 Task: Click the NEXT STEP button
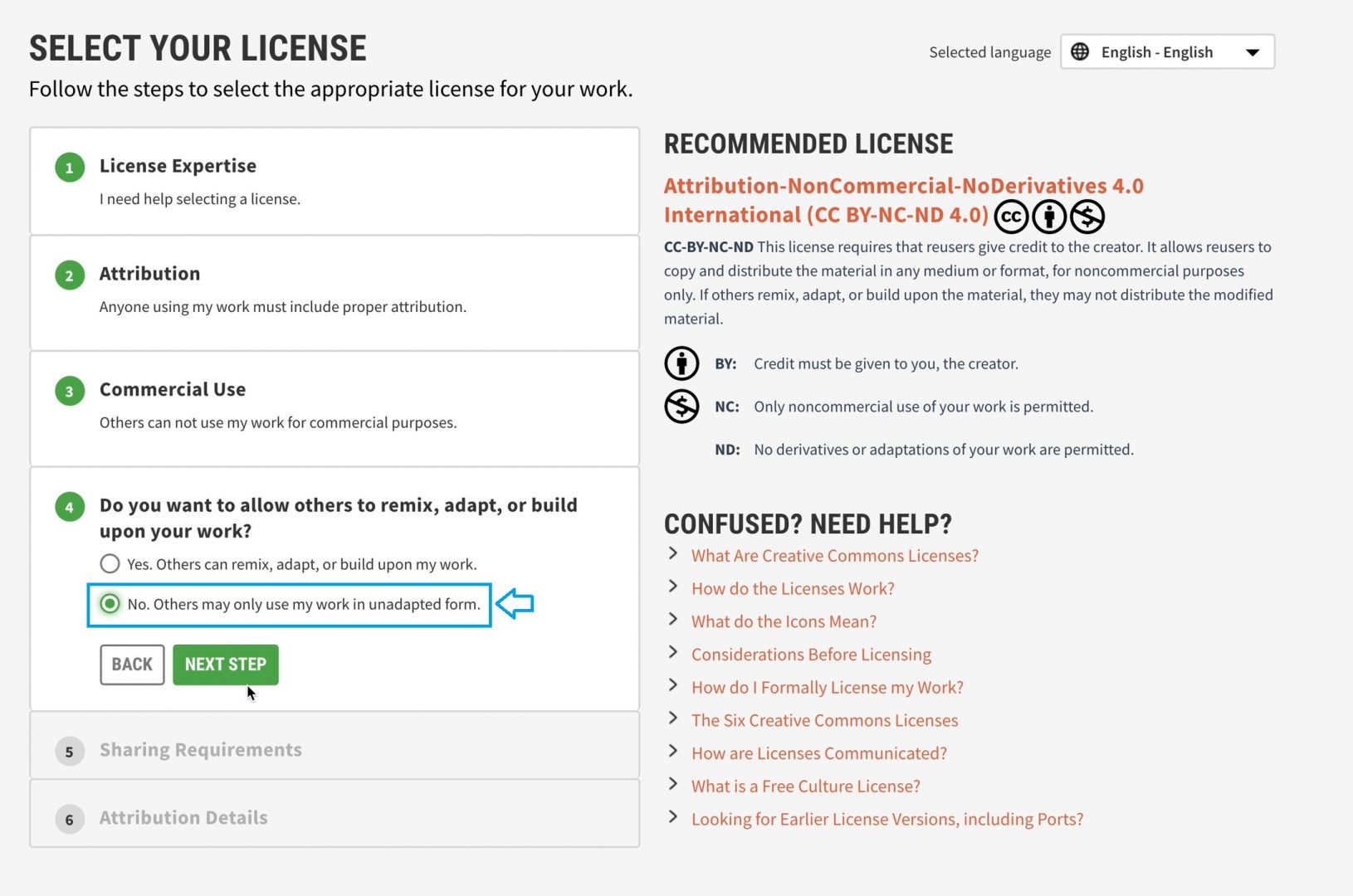(225, 664)
